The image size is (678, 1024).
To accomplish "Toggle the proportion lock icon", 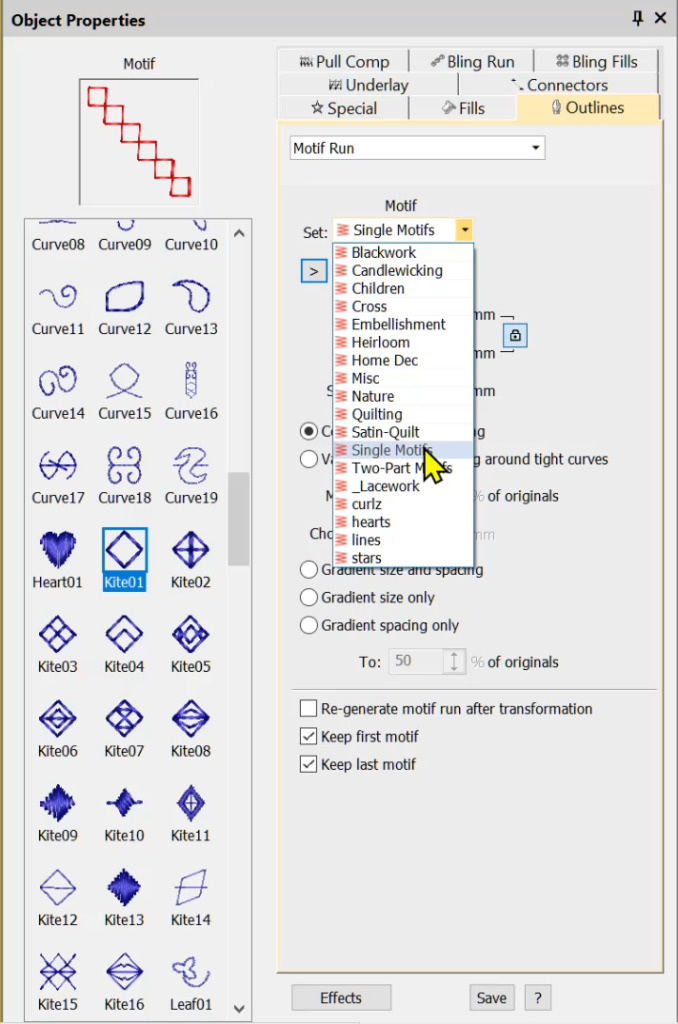I will pyautogui.click(x=515, y=335).
